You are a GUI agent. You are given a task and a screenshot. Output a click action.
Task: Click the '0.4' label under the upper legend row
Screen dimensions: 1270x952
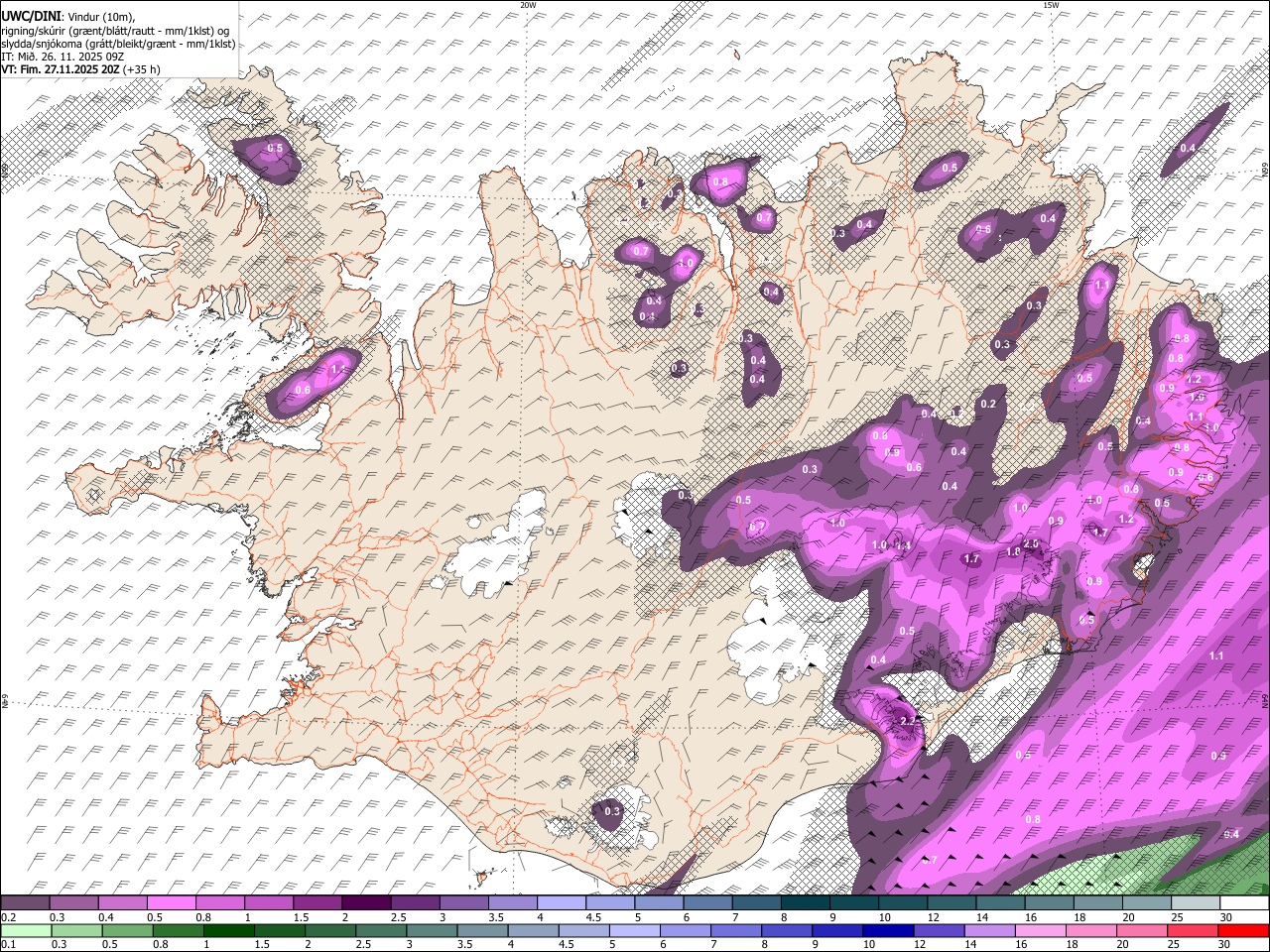coord(106,917)
